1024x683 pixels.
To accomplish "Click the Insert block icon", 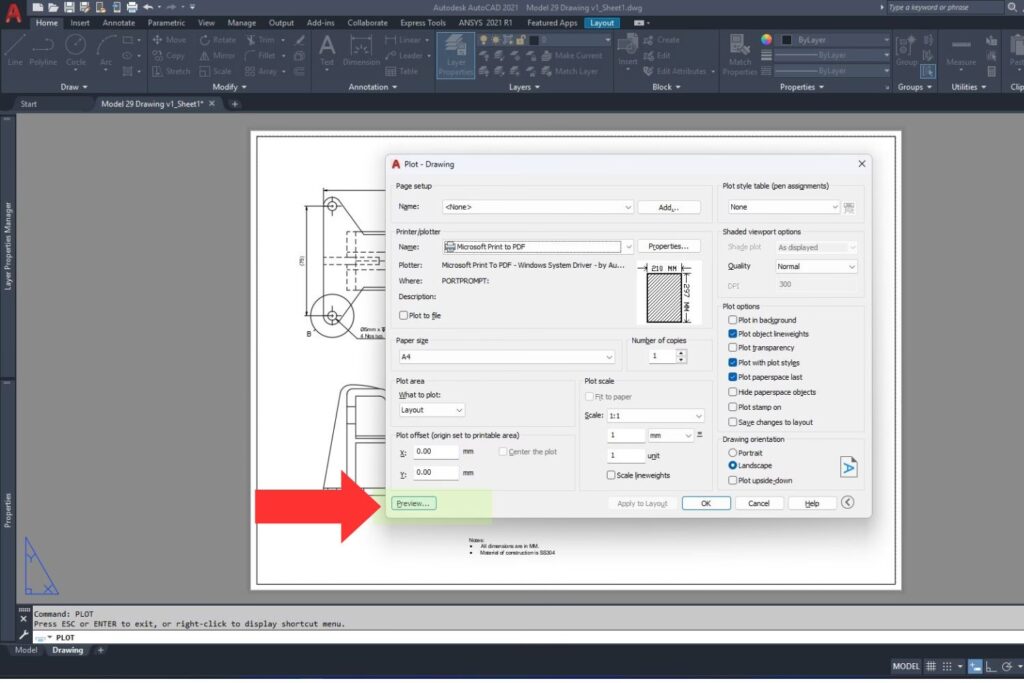I will 628,50.
